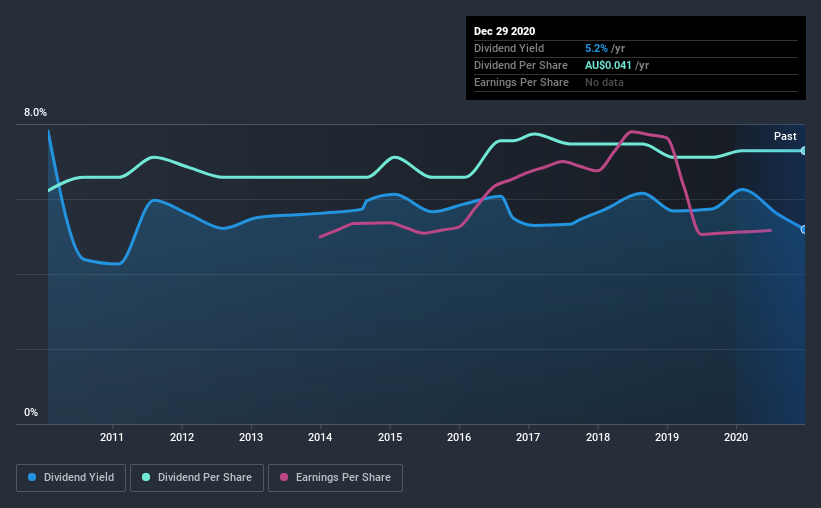Select the Dividend Yield endpoint marker
The image size is (821, 508).
[804, 229]
